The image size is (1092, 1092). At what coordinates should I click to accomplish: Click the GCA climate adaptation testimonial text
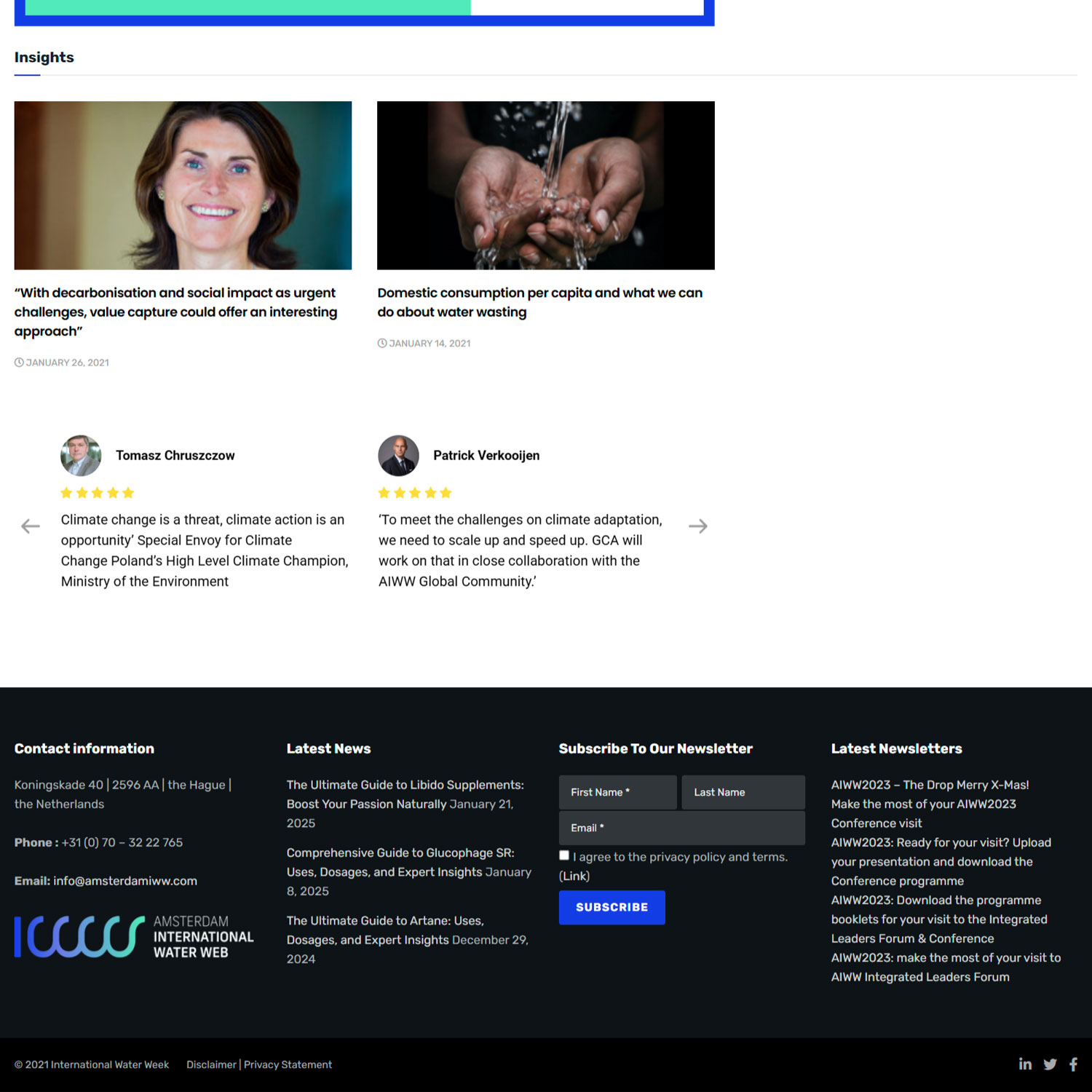521,550
